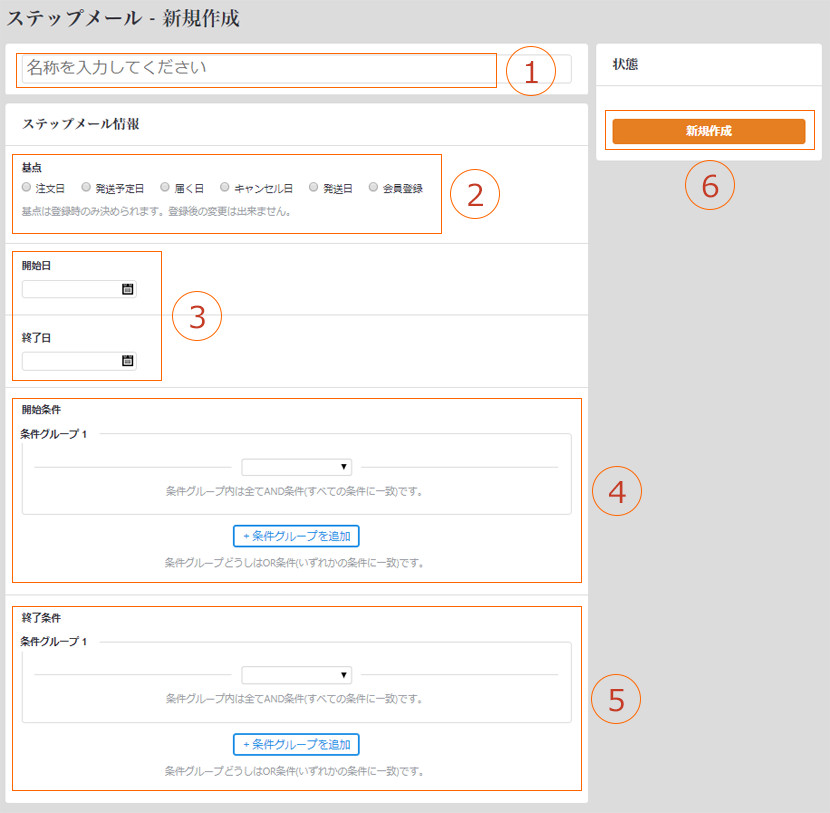Set the base point to 発送日
The width and height of the screenshot is (830, 813).
click(x=314, y=187)
